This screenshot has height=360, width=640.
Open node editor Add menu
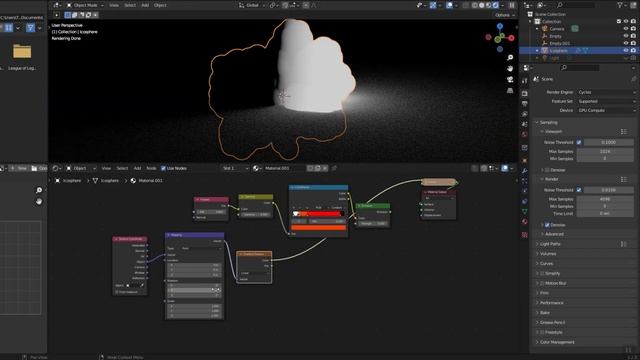click(137, 168)
